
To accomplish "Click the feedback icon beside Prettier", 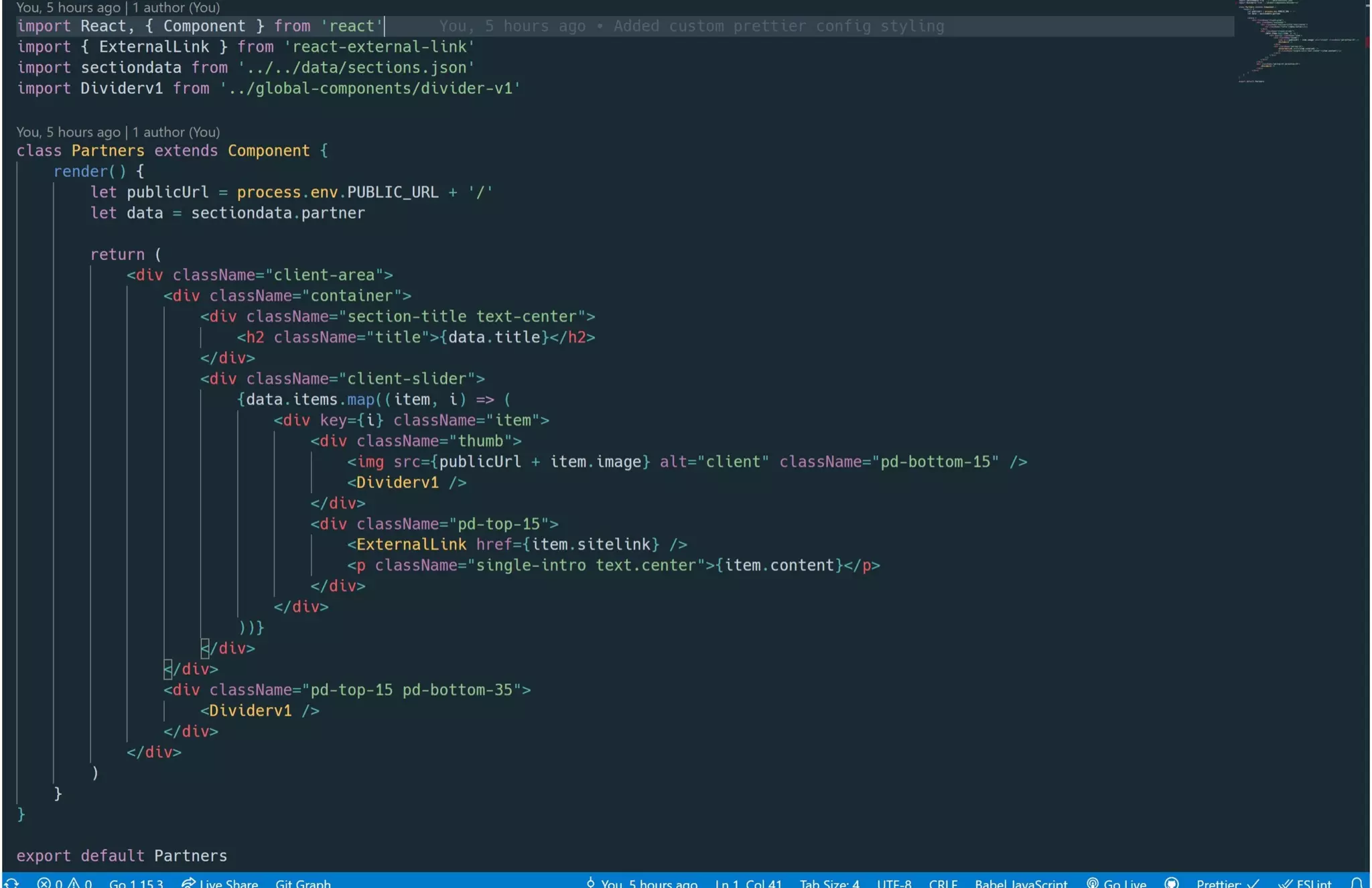I will point(1172,883).
